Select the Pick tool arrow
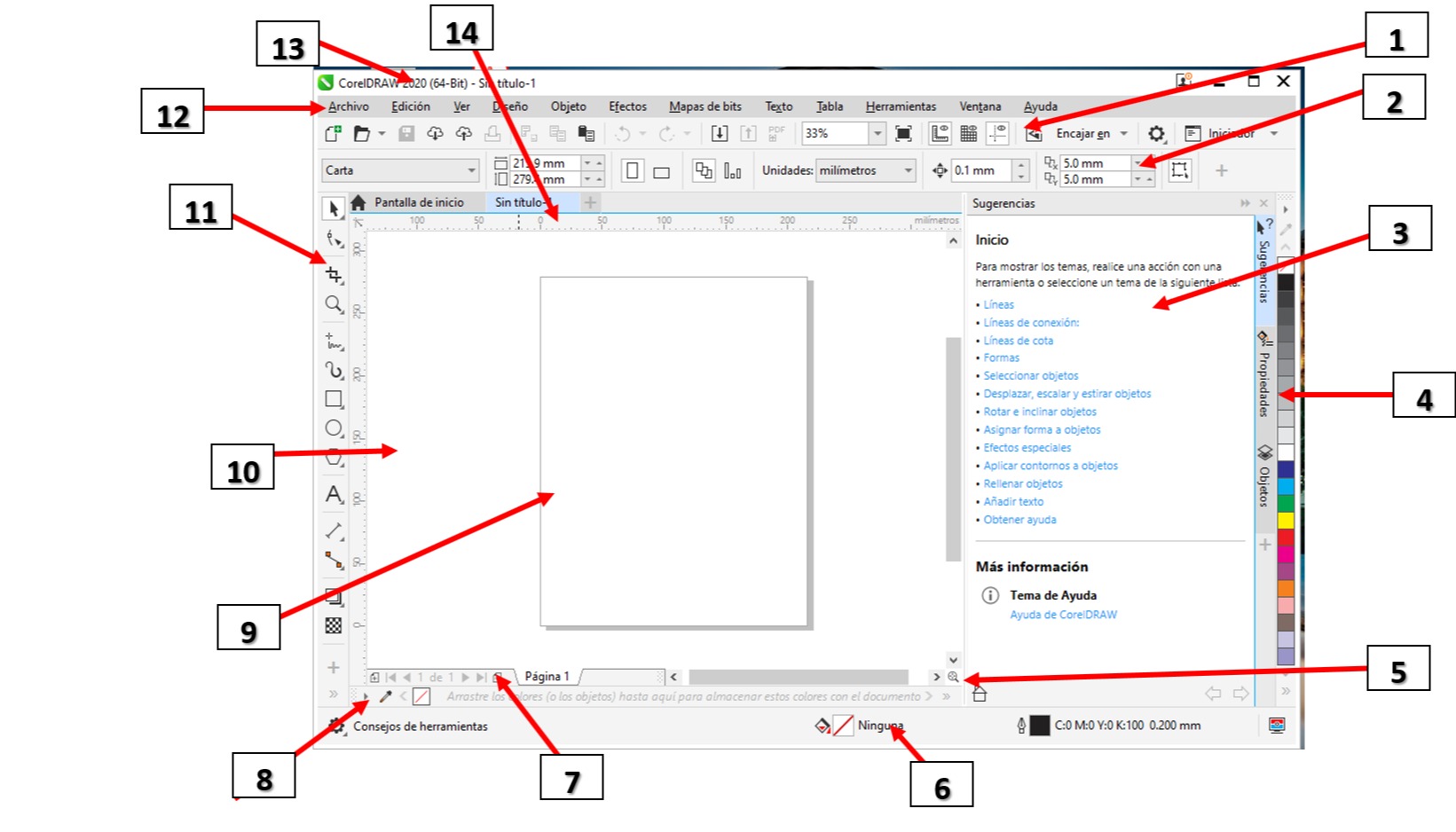 point(334,209)
